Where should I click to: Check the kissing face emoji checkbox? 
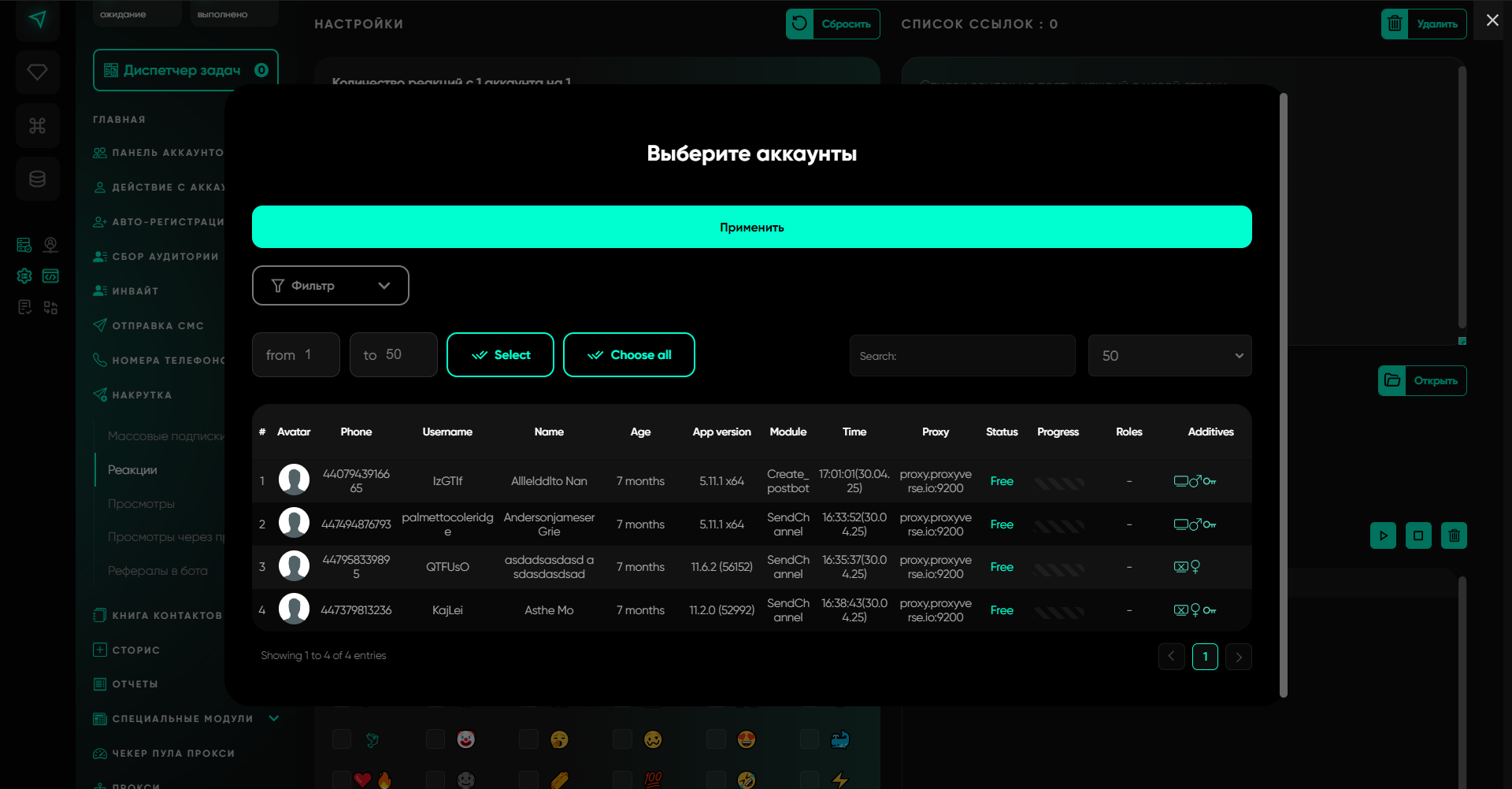point(528,739)
